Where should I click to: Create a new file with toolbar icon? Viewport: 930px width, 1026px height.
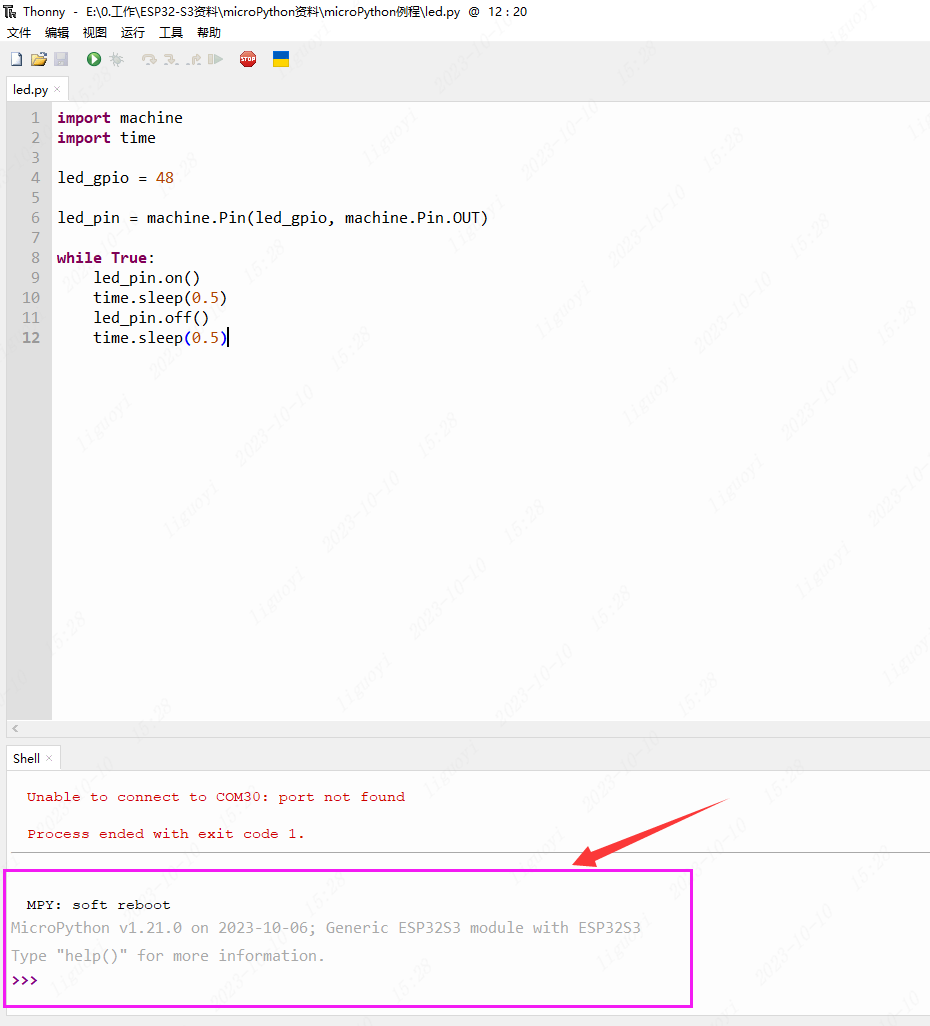click(x=16, y=60)
